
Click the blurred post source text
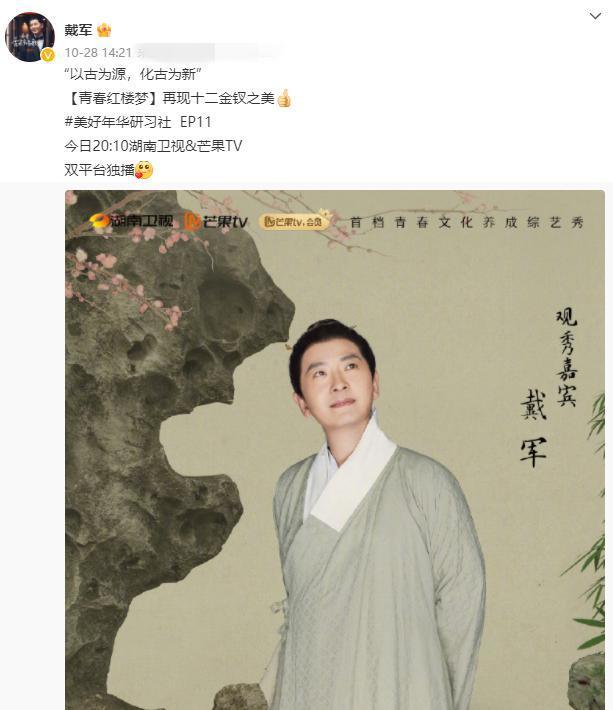[208, 52]
